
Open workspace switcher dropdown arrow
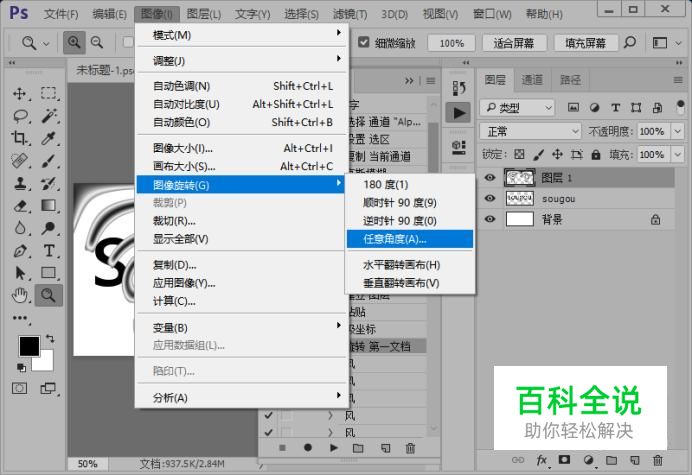point(678,43)
